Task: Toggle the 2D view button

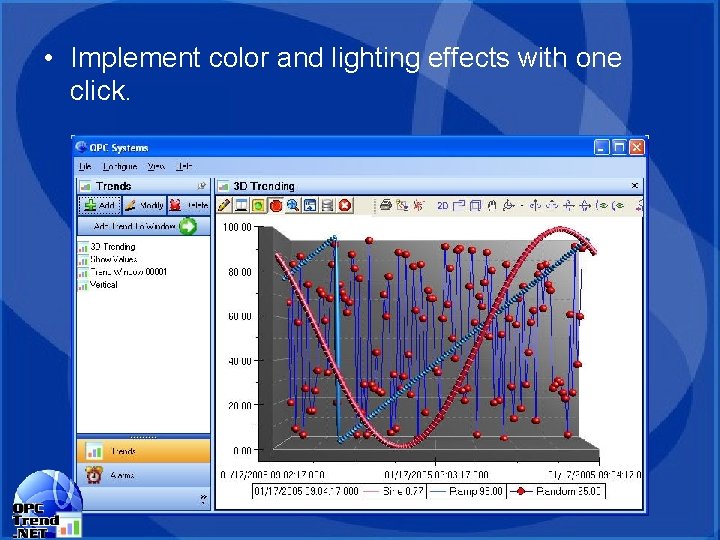Action: 443,206
